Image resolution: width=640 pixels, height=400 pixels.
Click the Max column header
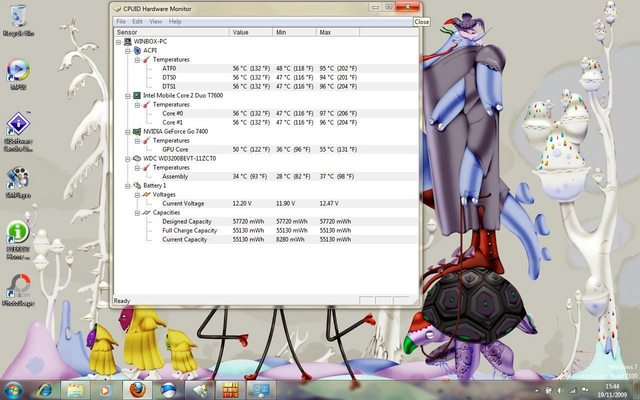click(338, 32)
